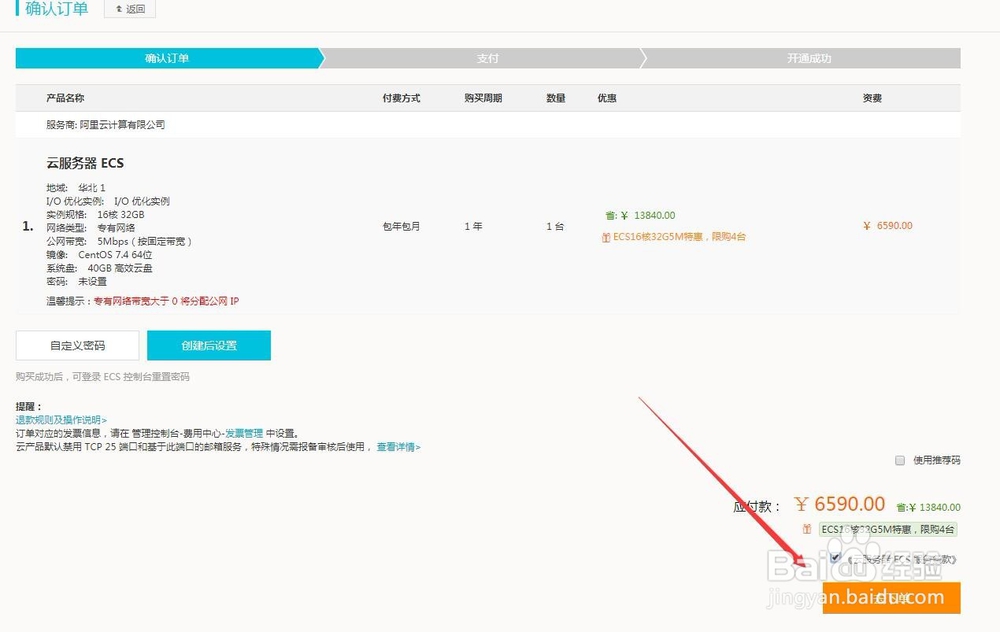Click the orange ECS16核32G5M特惠 promo text

(679, 237)
